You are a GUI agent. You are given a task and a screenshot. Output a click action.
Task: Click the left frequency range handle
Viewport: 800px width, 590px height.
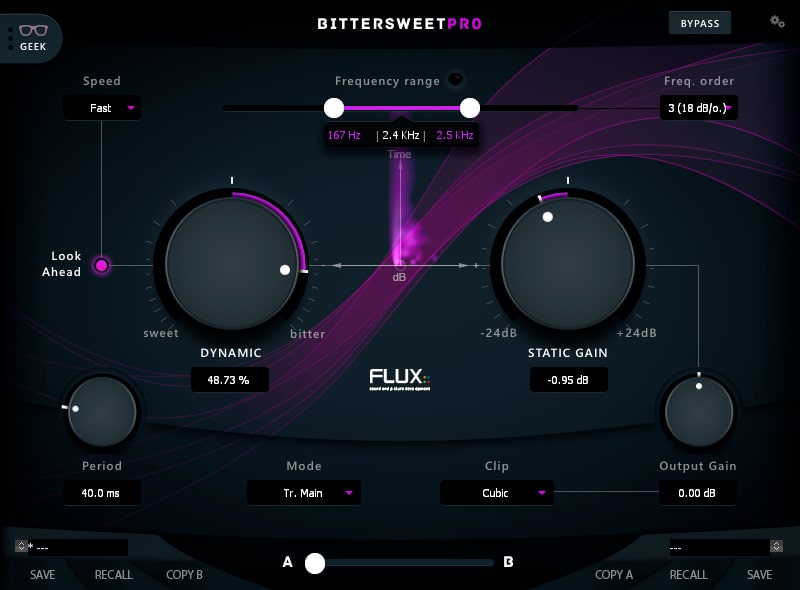[x=334, y=107]
